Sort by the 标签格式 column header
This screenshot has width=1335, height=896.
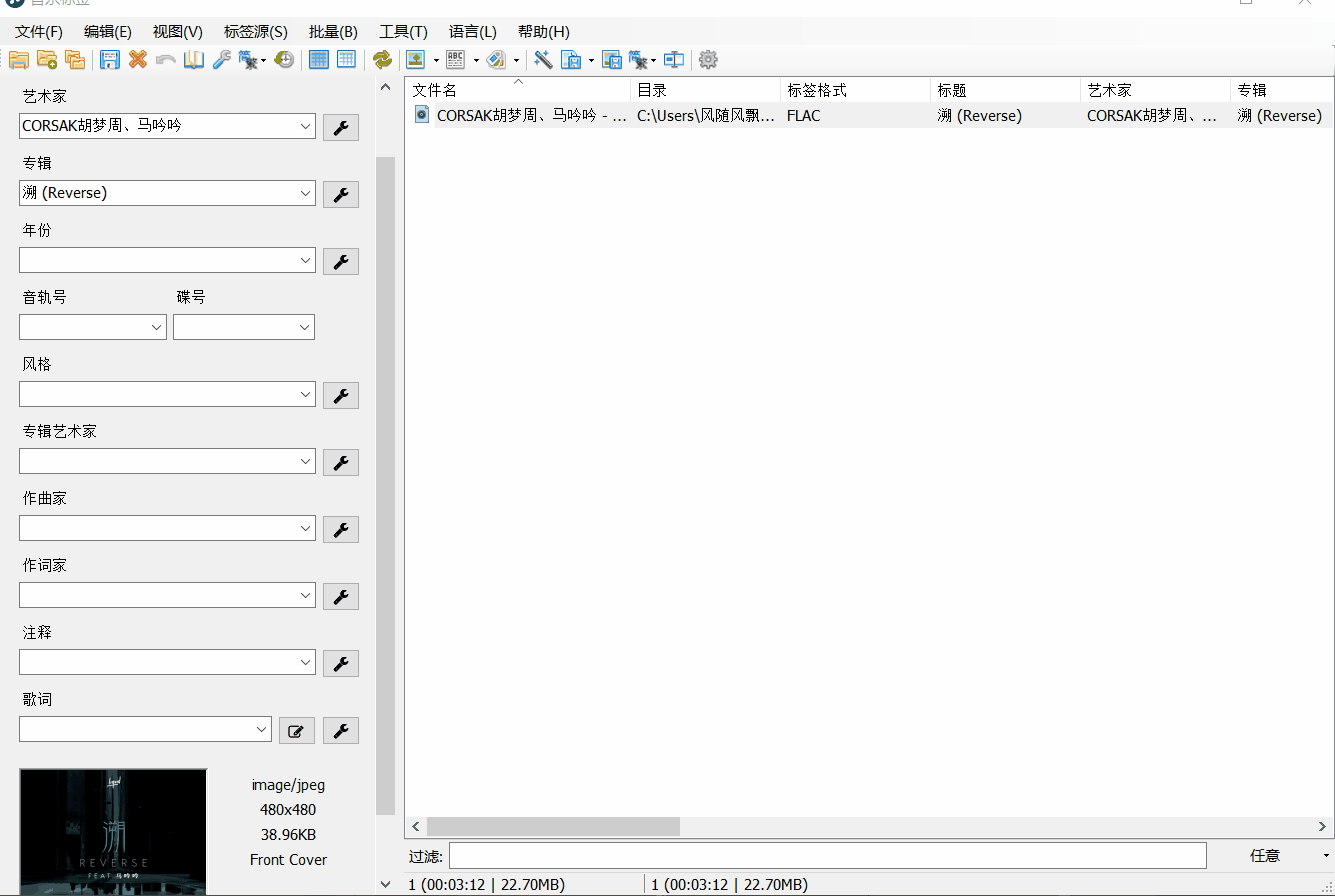(855, 90)
